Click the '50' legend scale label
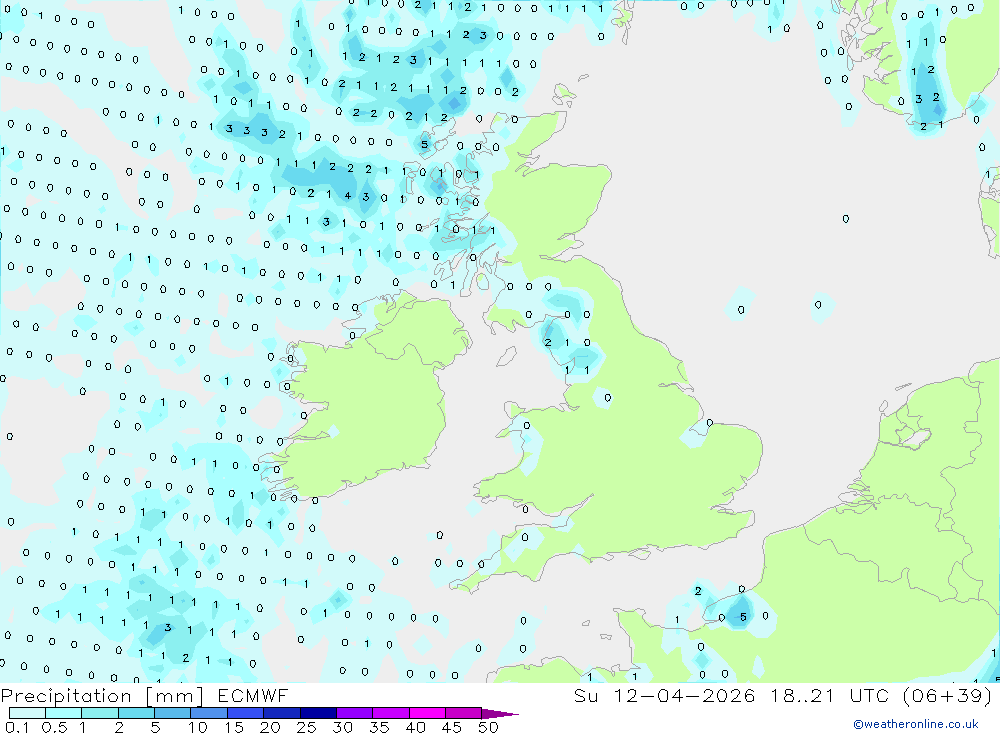This screenshot has width=1000, height=733. click(488, 727)
